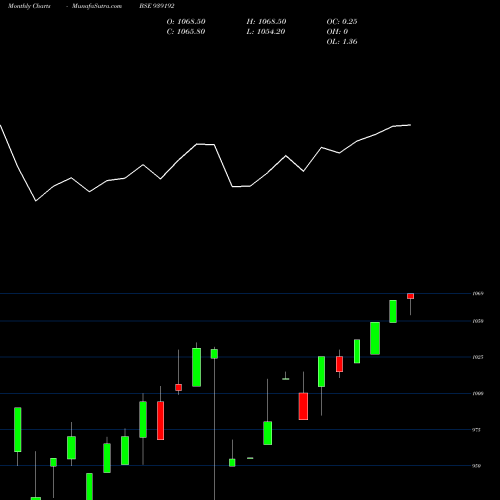The width and height of the screenshot is (500, 500).
Task: Click the 975 price axis label
Action: click(477, 430)
